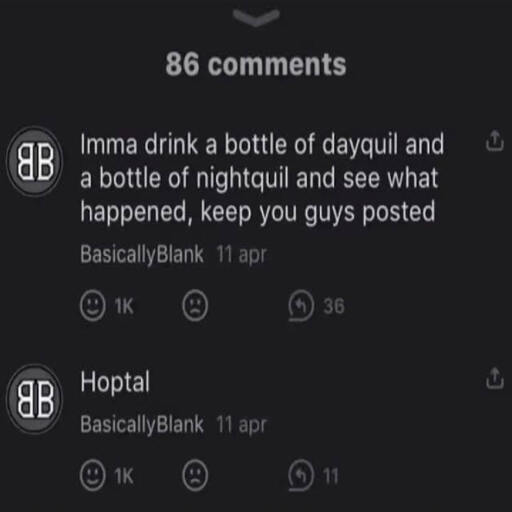This screenshot has width=512, height=512.
Task: Tap the 86 comments header
Action: pos(256,64)
